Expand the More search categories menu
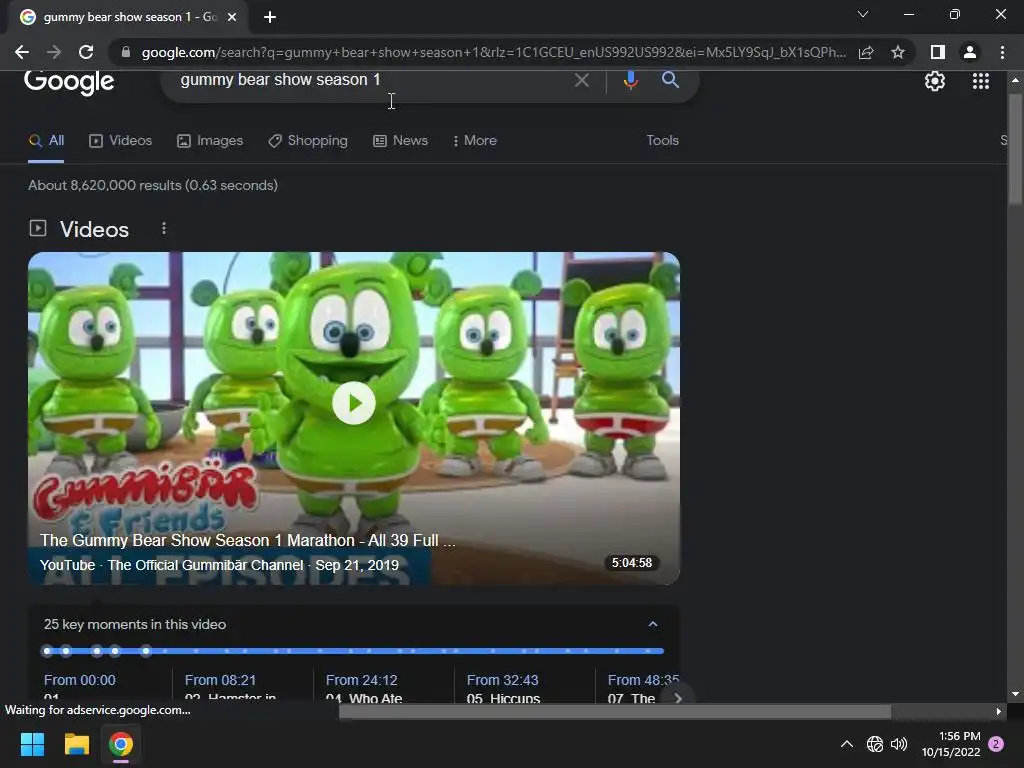The height and width of the screenshot is (768, 1024). 475,140
